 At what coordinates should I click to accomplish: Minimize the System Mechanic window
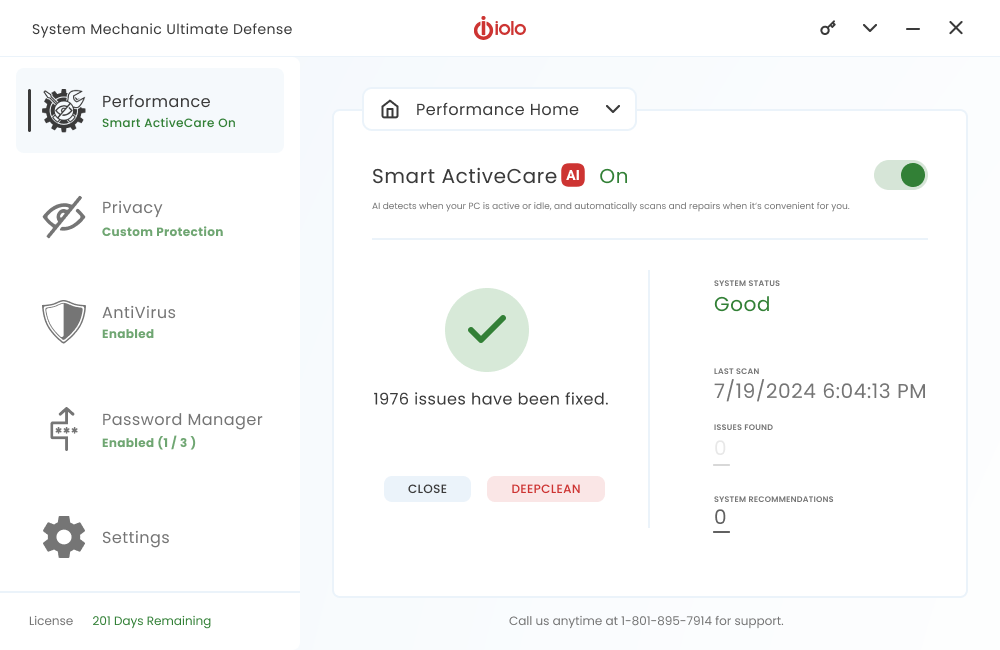[x=913, y=29]
